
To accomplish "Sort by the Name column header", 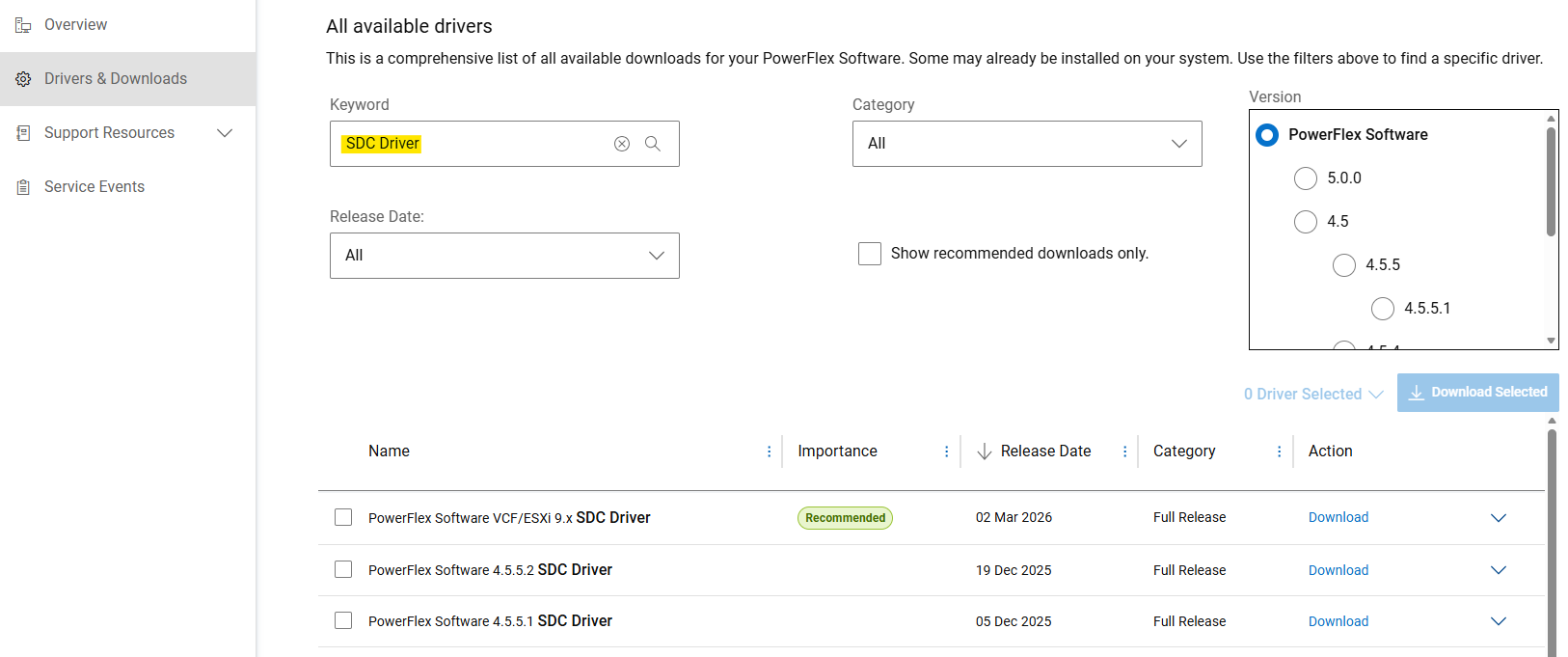I will tap(389, 452).
